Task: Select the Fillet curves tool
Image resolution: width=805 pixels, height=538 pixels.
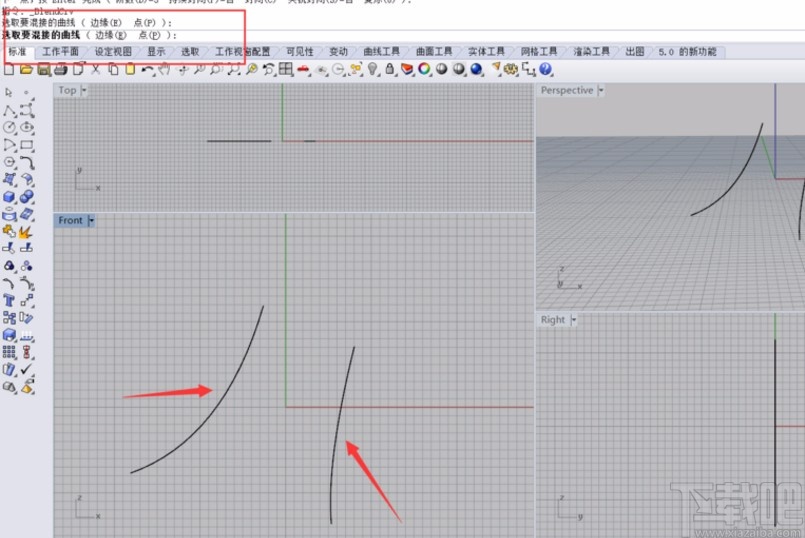Action: click(27, 162)
